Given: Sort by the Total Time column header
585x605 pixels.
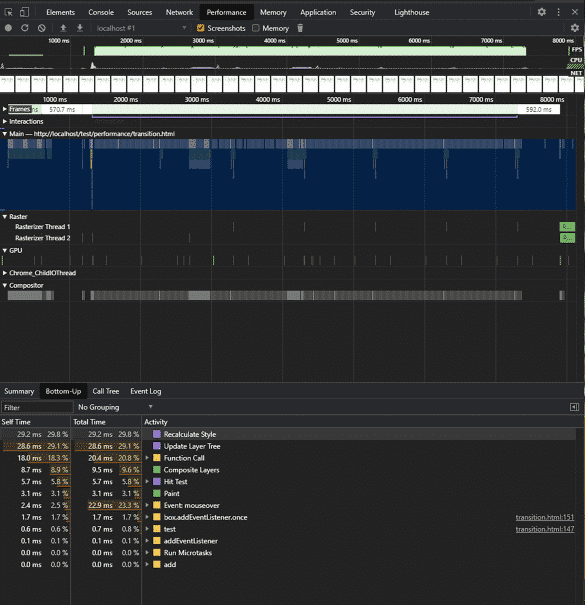Looking at the screenshot, I should (x=106, y=422).
